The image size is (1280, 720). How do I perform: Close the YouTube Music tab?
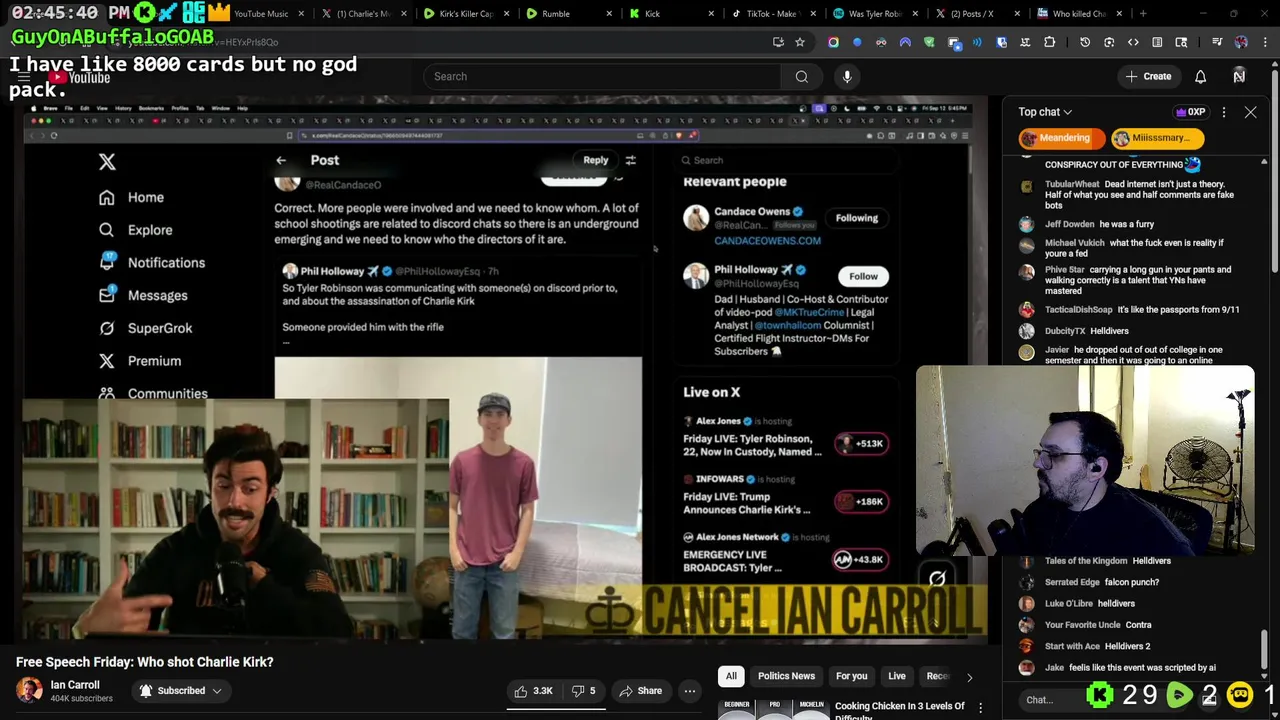coord(301,14)
